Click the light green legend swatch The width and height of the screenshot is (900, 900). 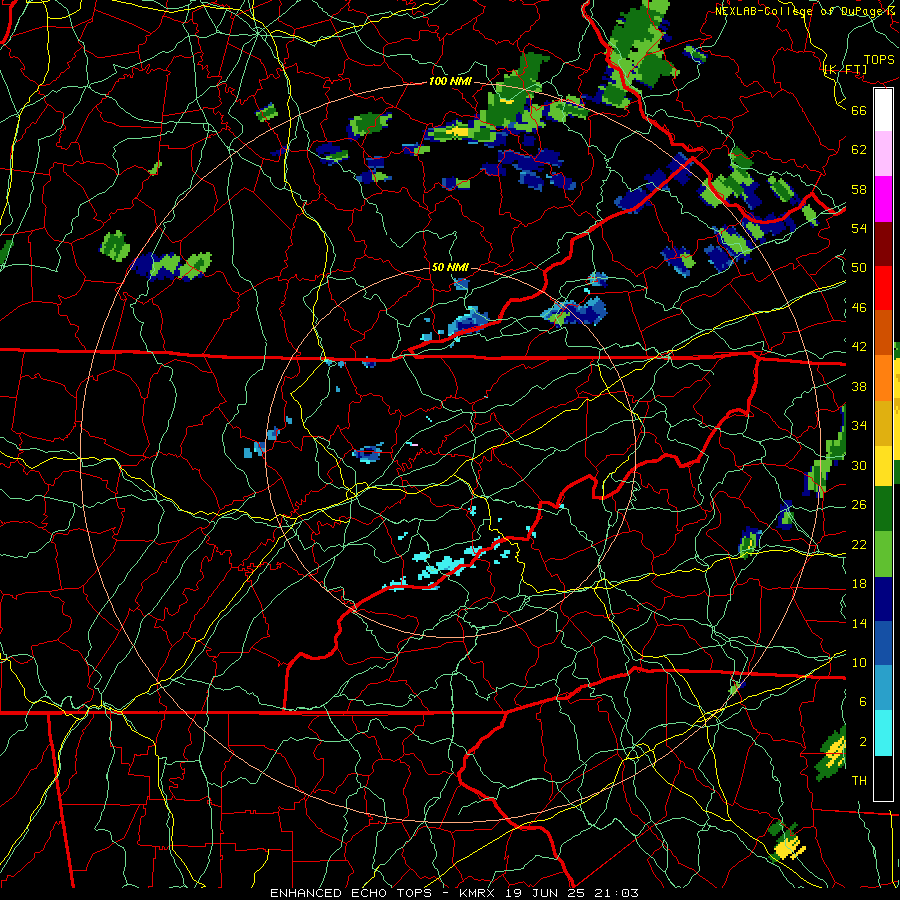(x=883, y=554)
